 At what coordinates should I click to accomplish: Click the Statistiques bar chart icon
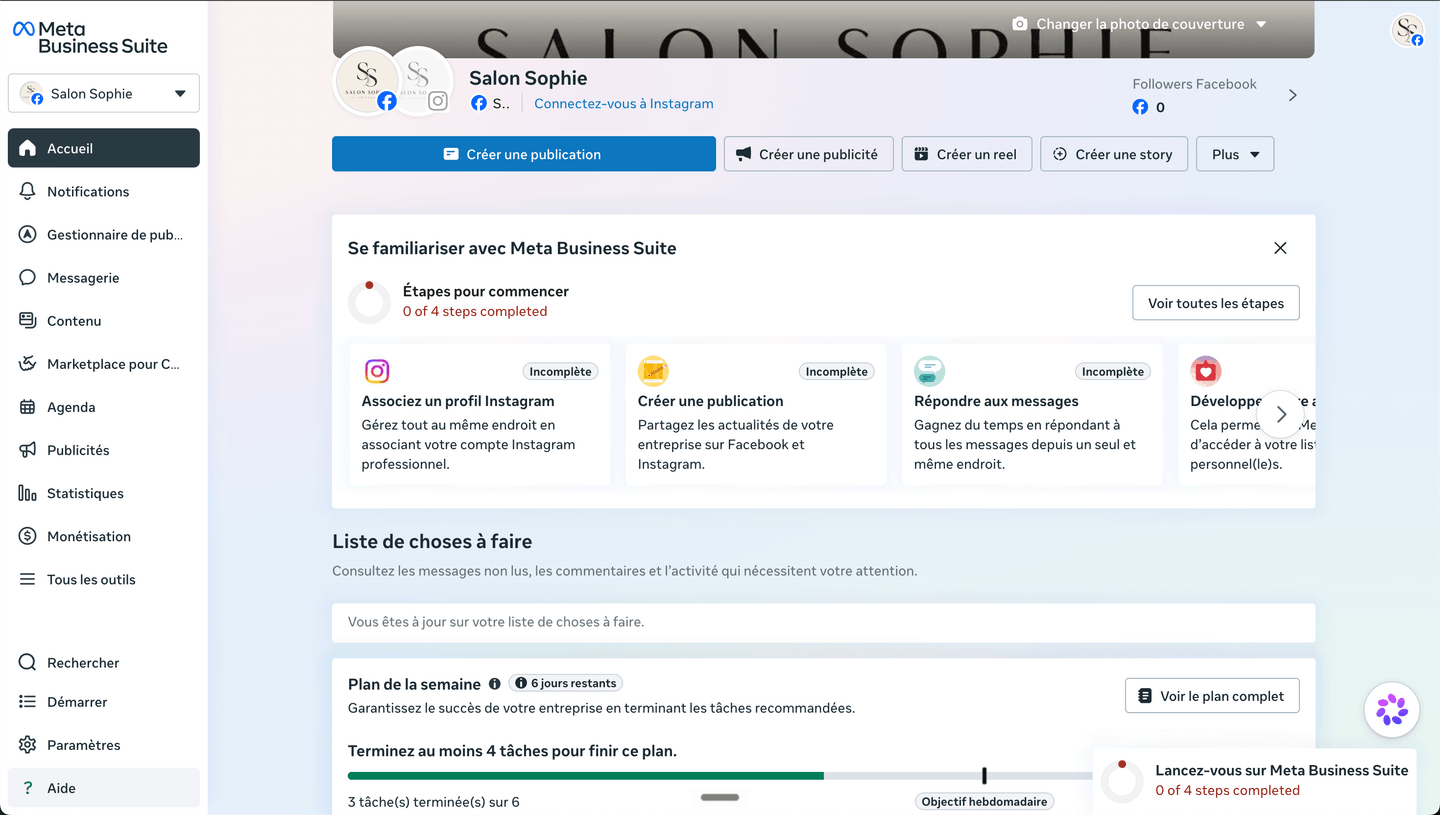pyautogui.click(x=28, y=493)
